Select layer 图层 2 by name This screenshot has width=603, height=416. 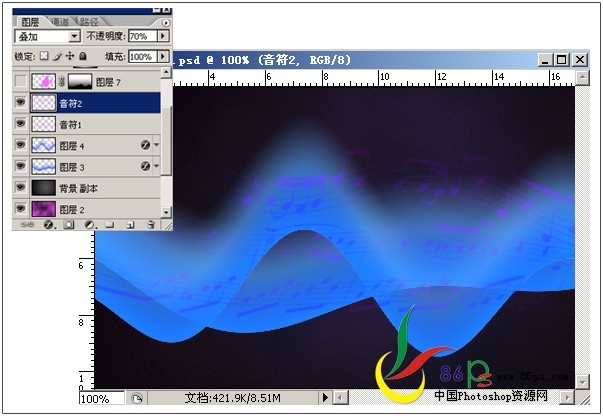tap(72, 210)
